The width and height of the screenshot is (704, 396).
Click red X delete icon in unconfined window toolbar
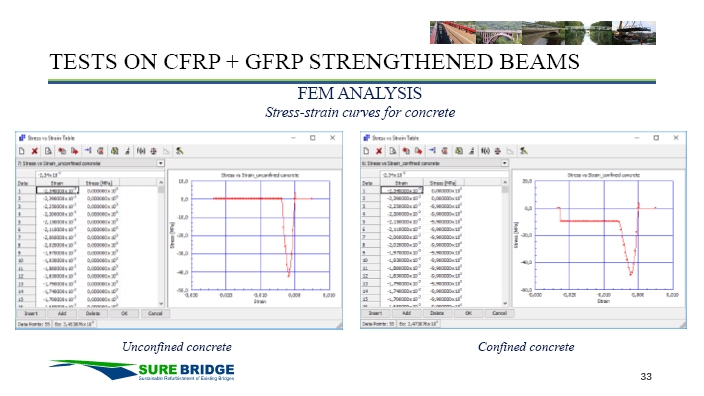click(35, 151)
